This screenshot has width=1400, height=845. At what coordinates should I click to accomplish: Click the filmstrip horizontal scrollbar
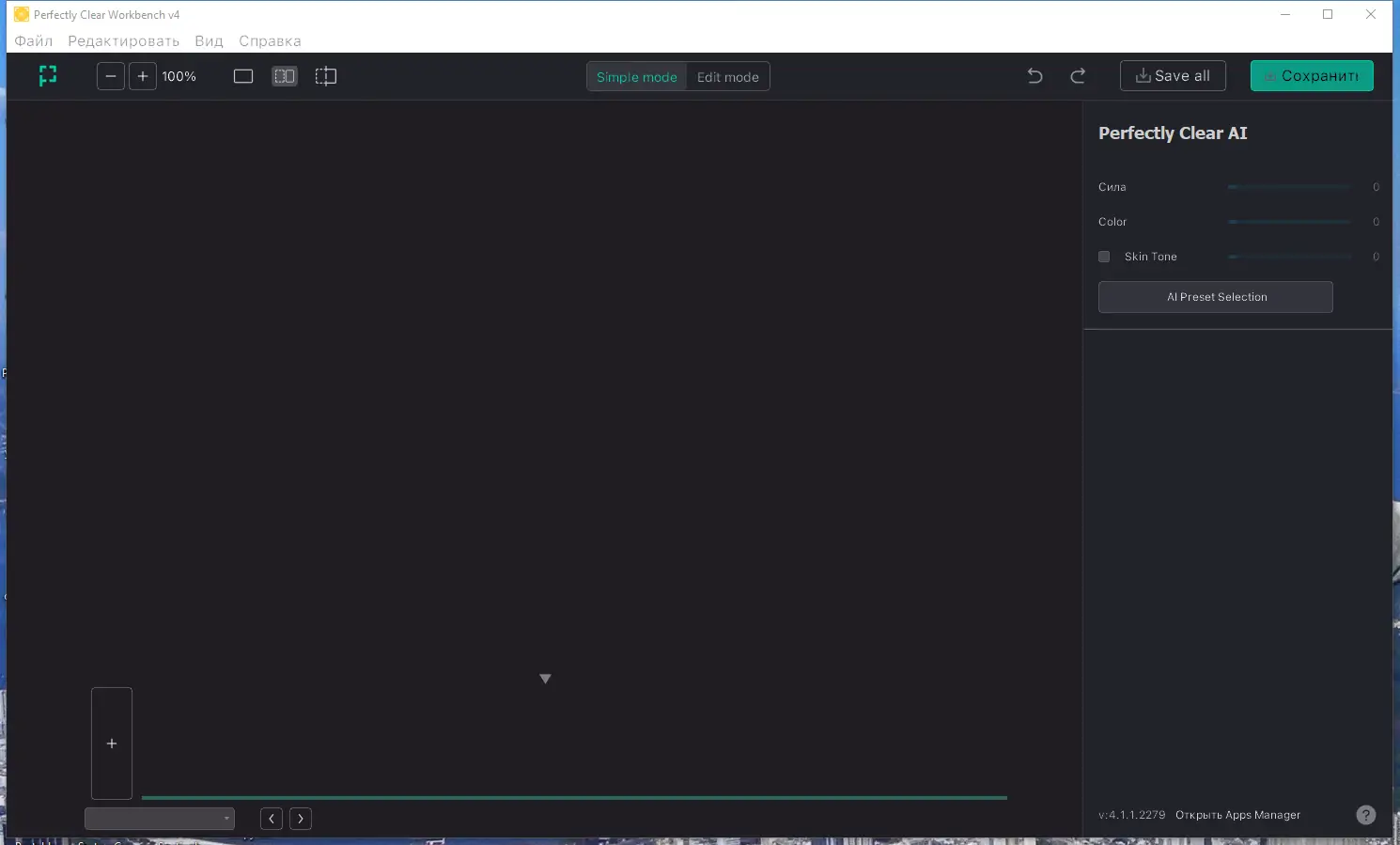[574, 797]
